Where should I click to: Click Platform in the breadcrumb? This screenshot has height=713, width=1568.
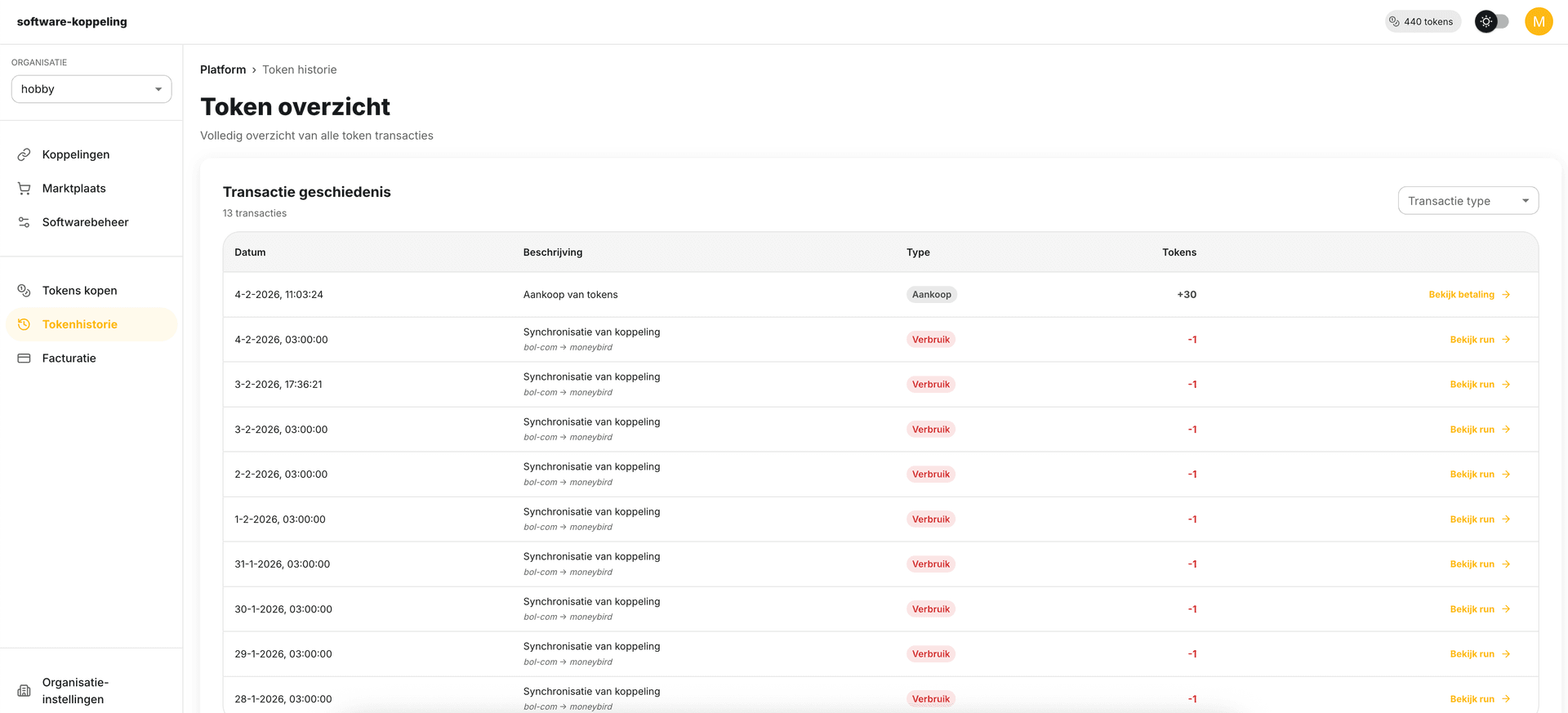223,69
